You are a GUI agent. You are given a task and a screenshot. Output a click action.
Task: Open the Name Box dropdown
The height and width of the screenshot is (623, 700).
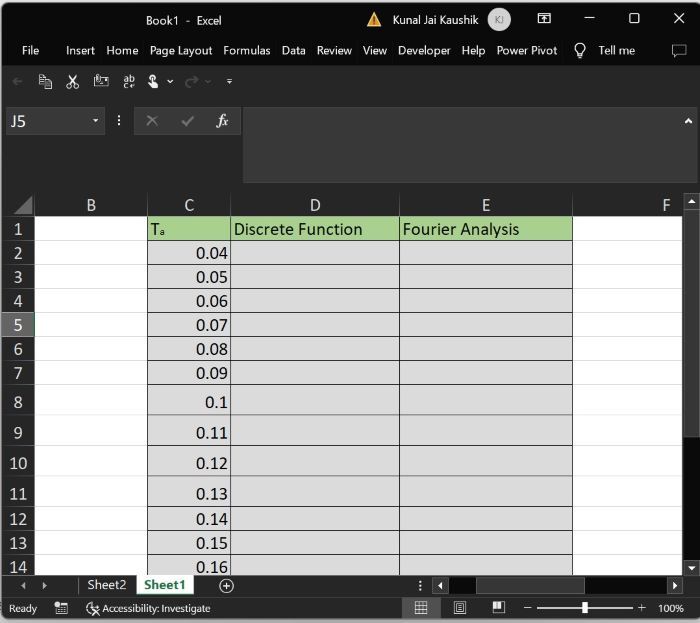coord(97,121)
